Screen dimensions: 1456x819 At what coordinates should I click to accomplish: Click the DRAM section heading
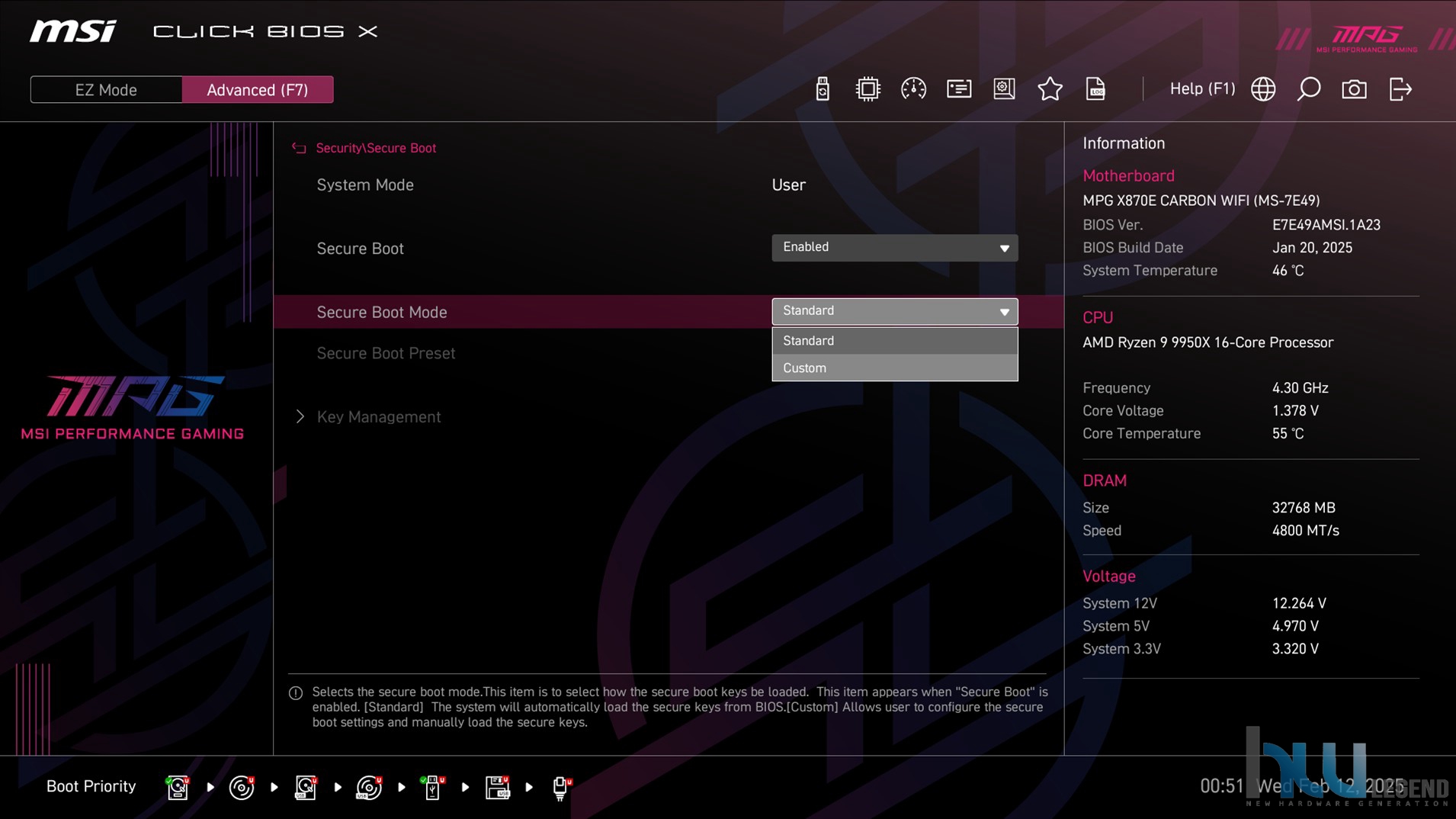click(x=1105, y=480)
